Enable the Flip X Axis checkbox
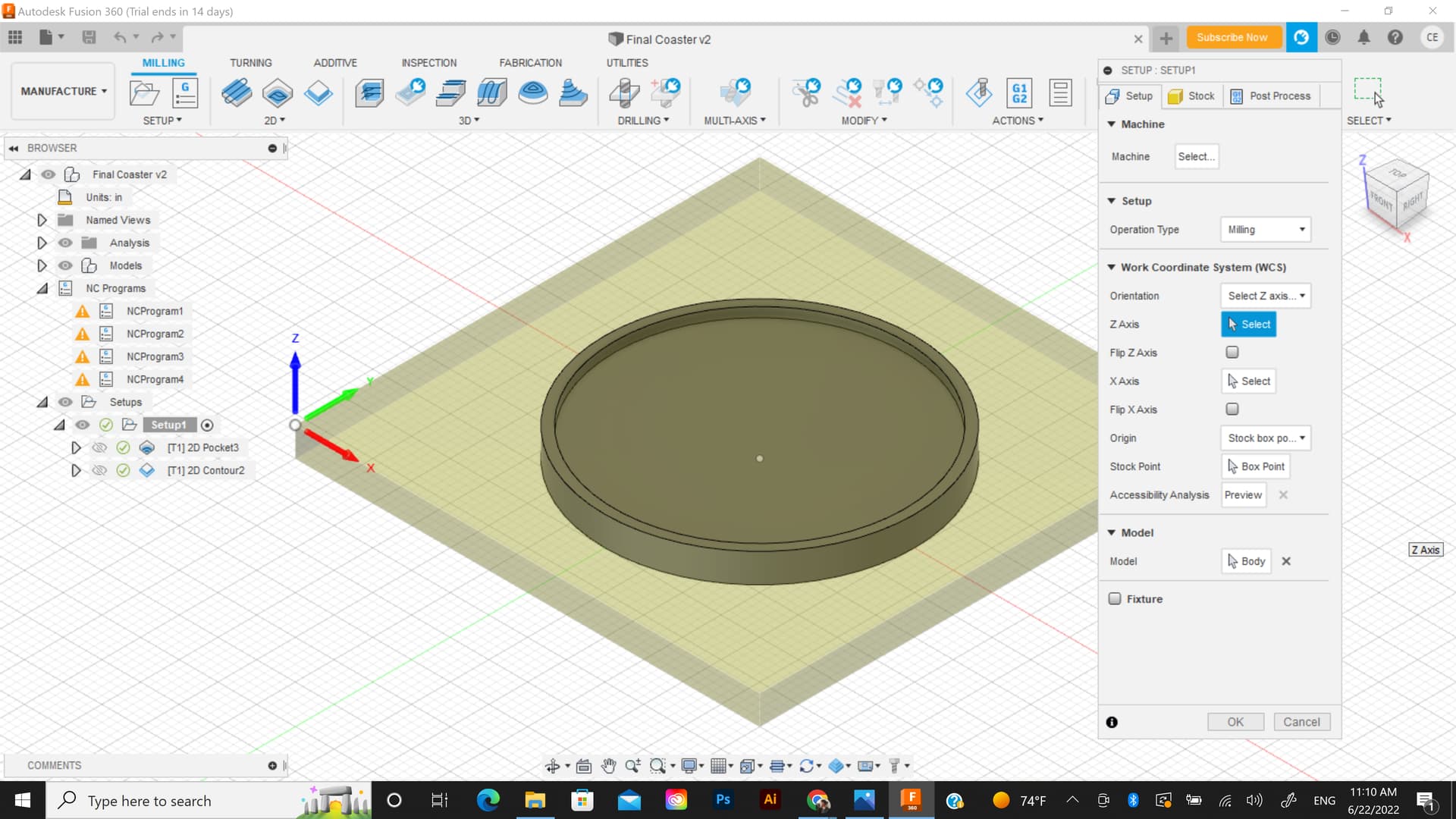 [x=1232, y=409]
